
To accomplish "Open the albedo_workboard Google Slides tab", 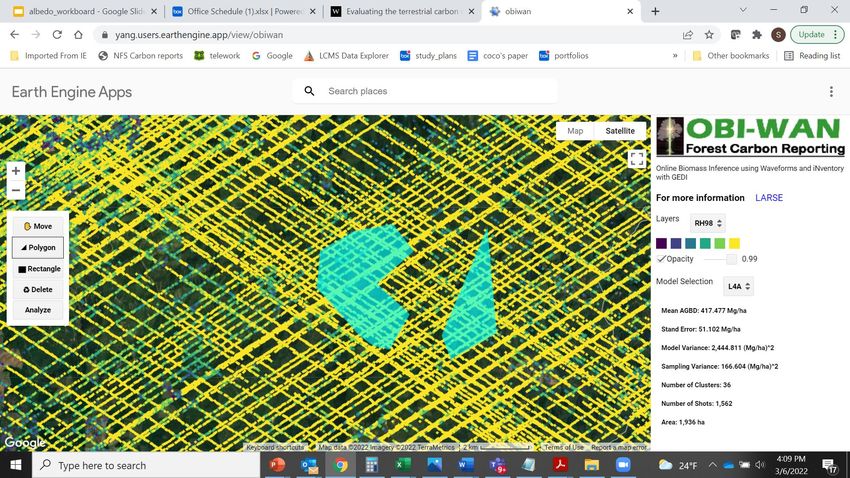I will [x=86, y=11].
